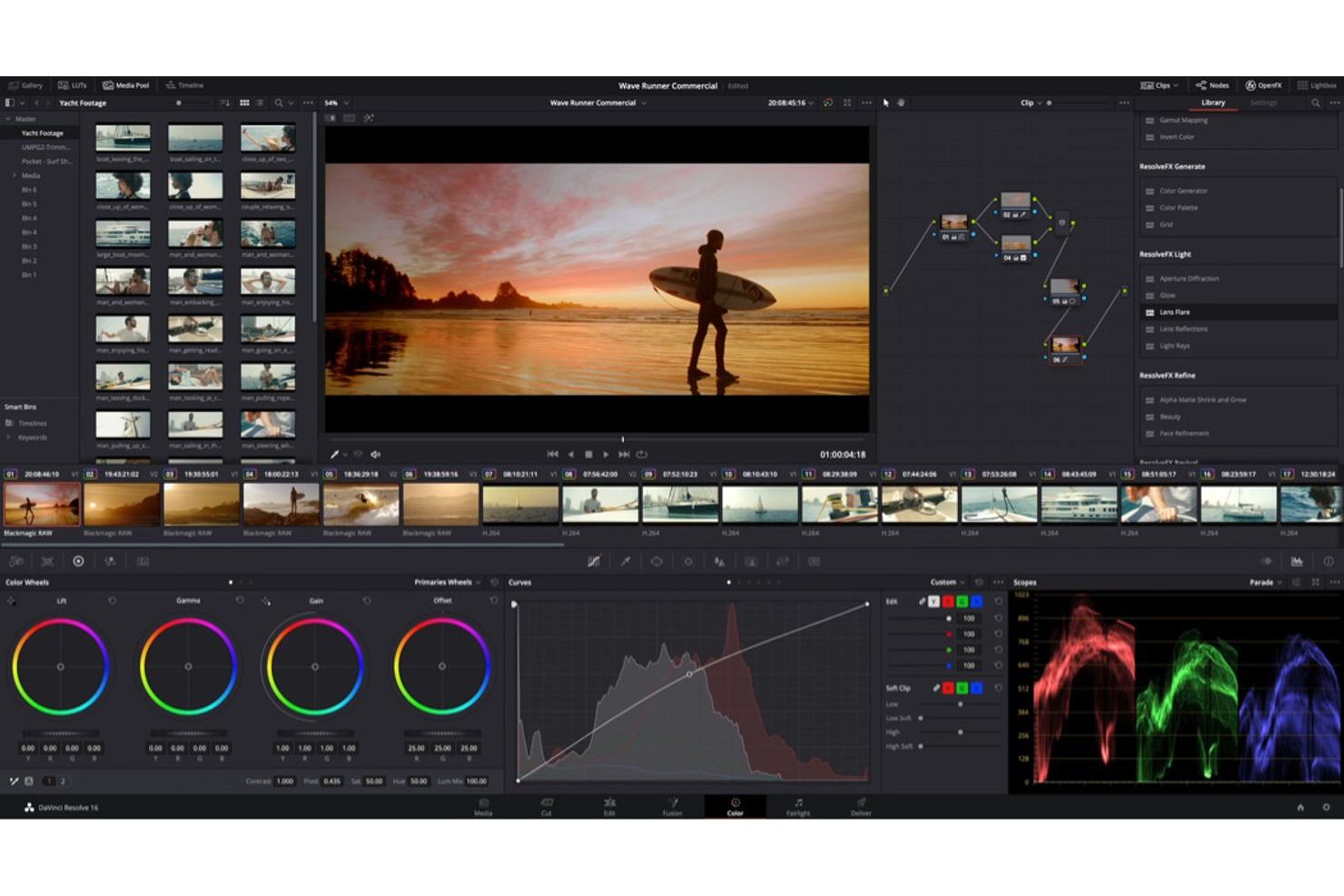The height and width of the screenshot is (896, 1344).
Task: Open the Nodes graph panel
Action: (x=1213, y=84)
